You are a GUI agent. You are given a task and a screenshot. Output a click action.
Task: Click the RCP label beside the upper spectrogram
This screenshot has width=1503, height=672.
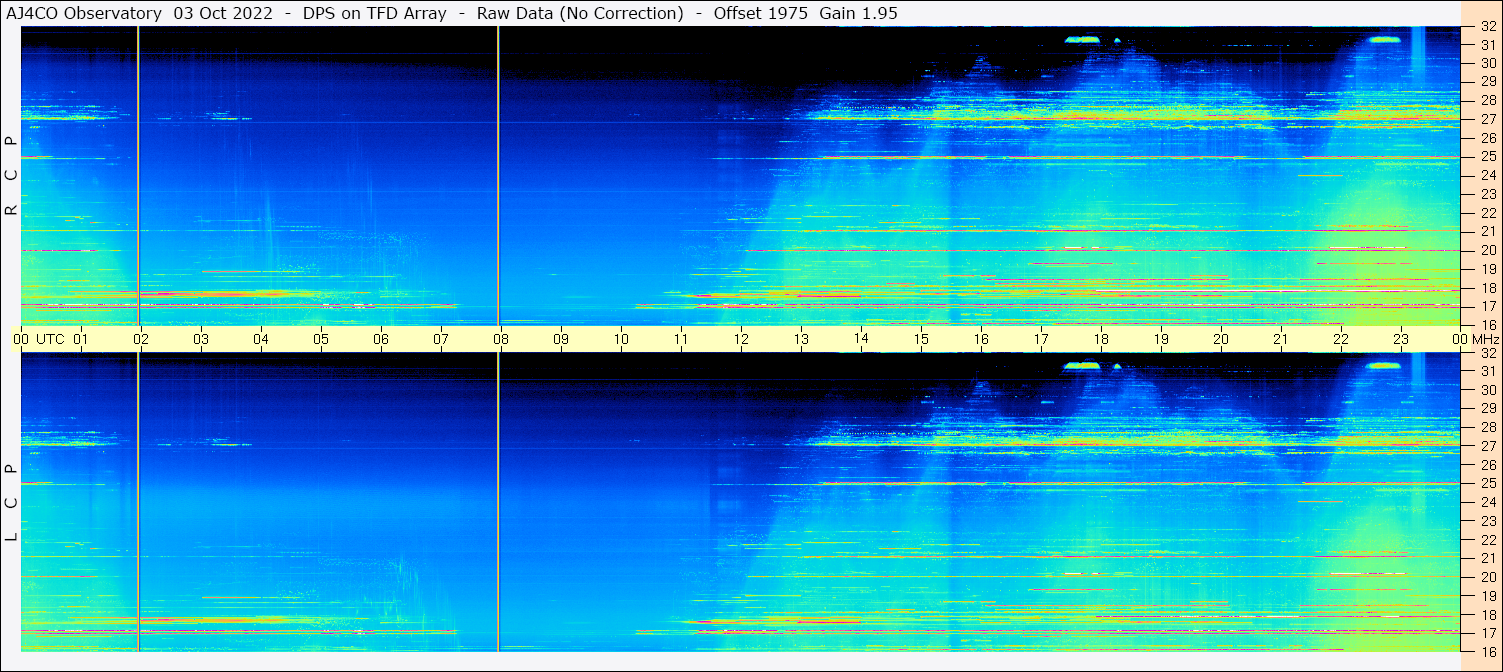point(12,175)
